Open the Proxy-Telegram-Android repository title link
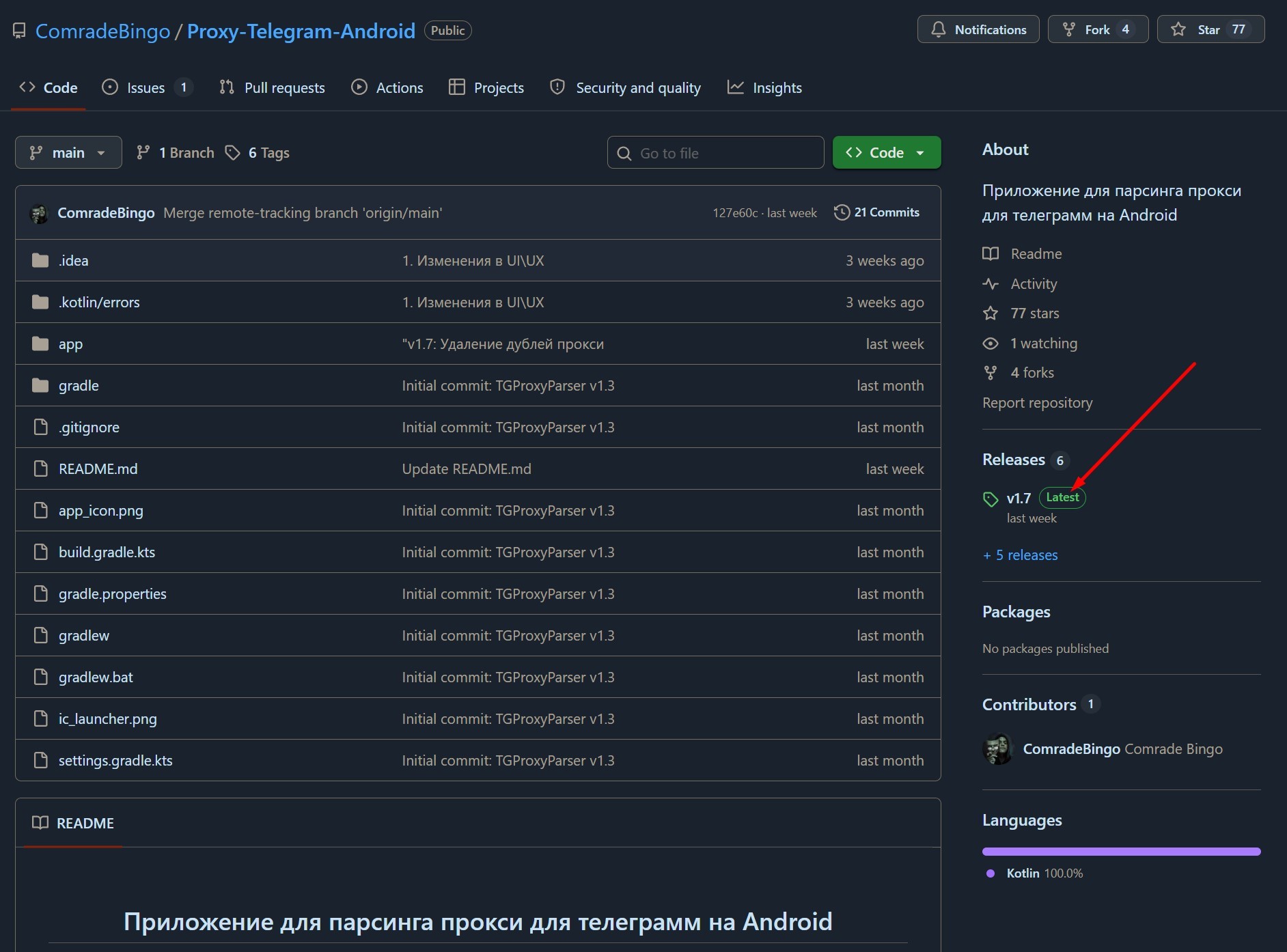Screen dimensions: 1287x952 point(301,31)
